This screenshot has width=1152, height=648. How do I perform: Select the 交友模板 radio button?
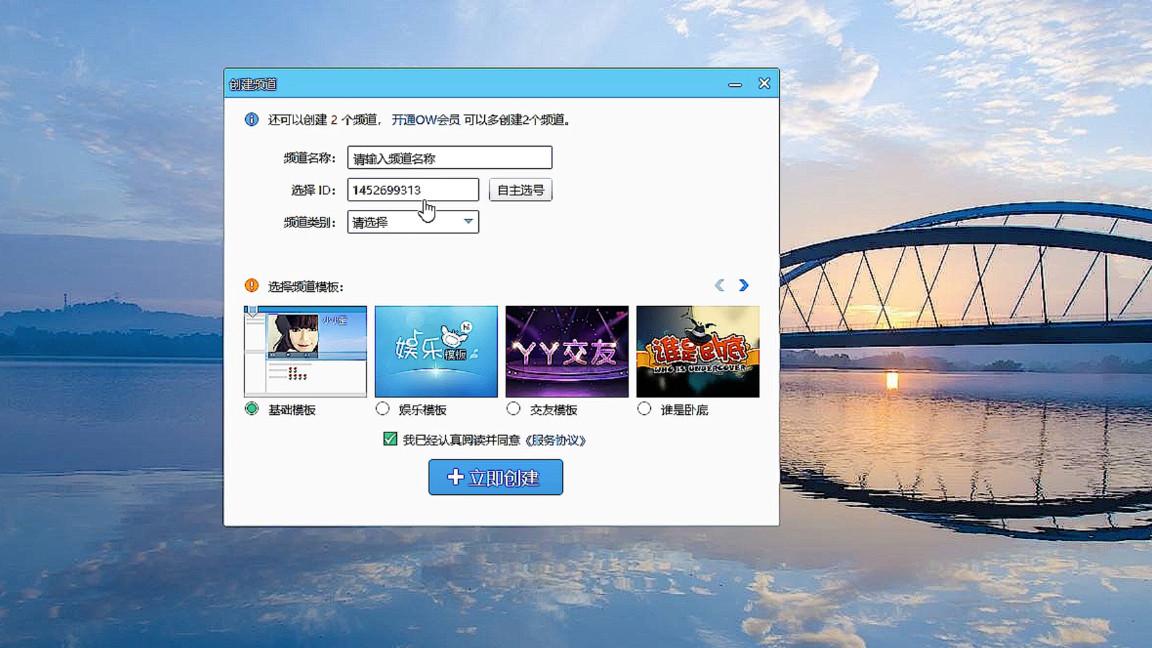[x=512, y=407]
